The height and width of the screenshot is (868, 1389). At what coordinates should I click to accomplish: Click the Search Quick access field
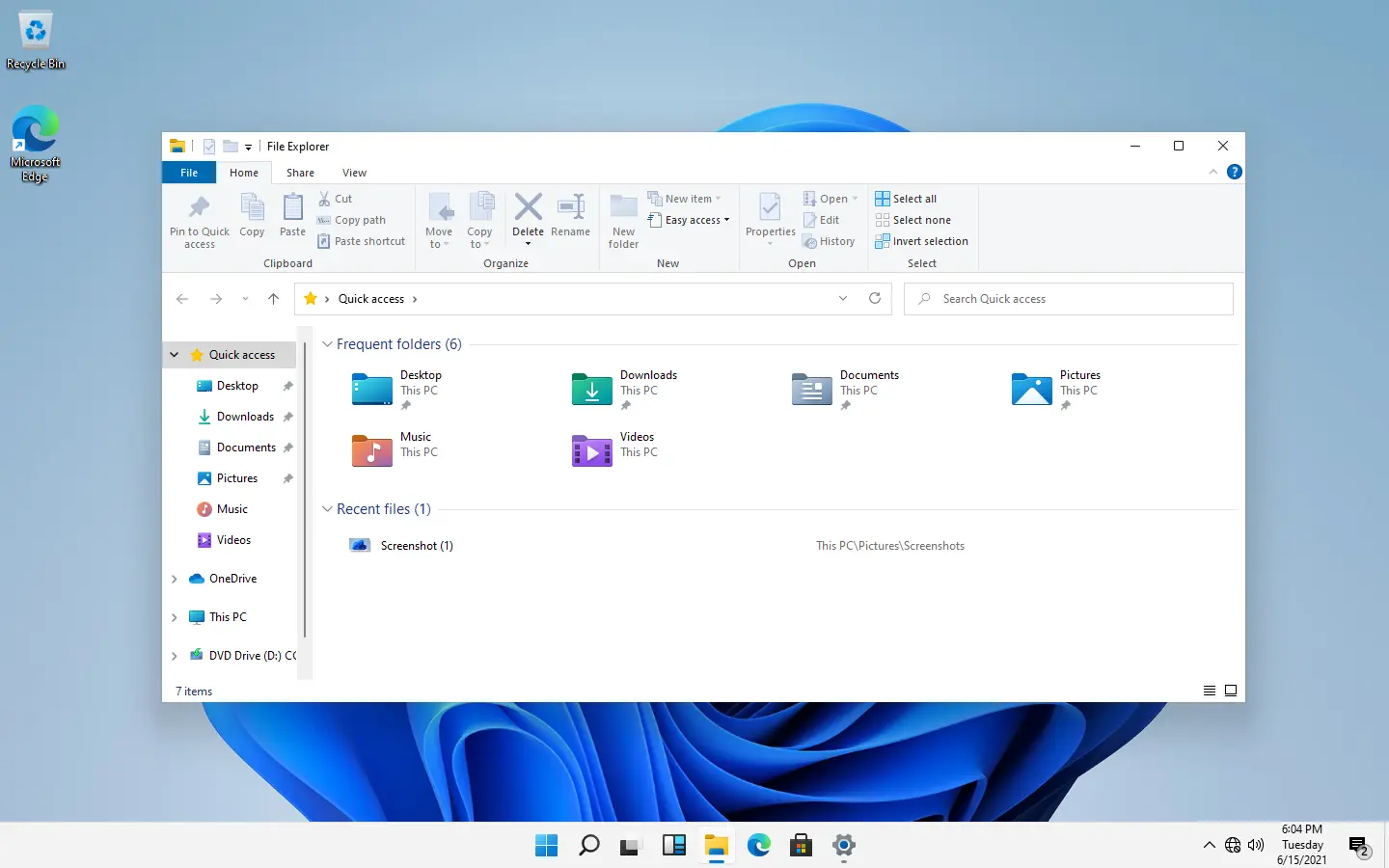tap(1069, 299)
